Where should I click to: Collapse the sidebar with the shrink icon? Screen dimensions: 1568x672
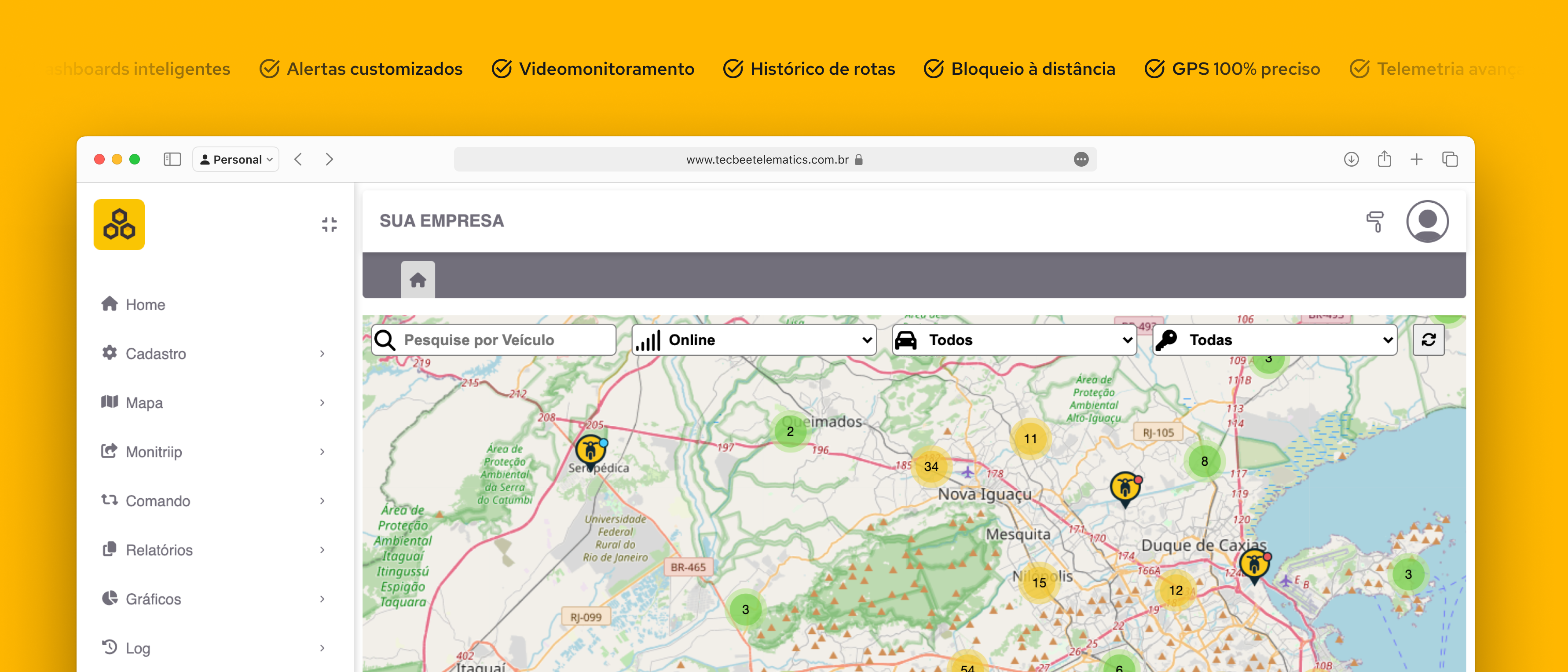pos(329,225)
